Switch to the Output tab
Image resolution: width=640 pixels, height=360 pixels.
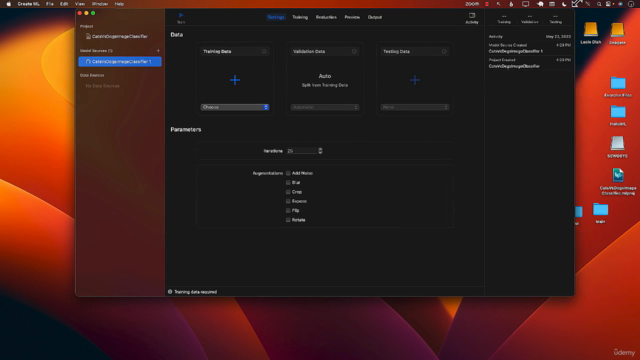[375, 17]
